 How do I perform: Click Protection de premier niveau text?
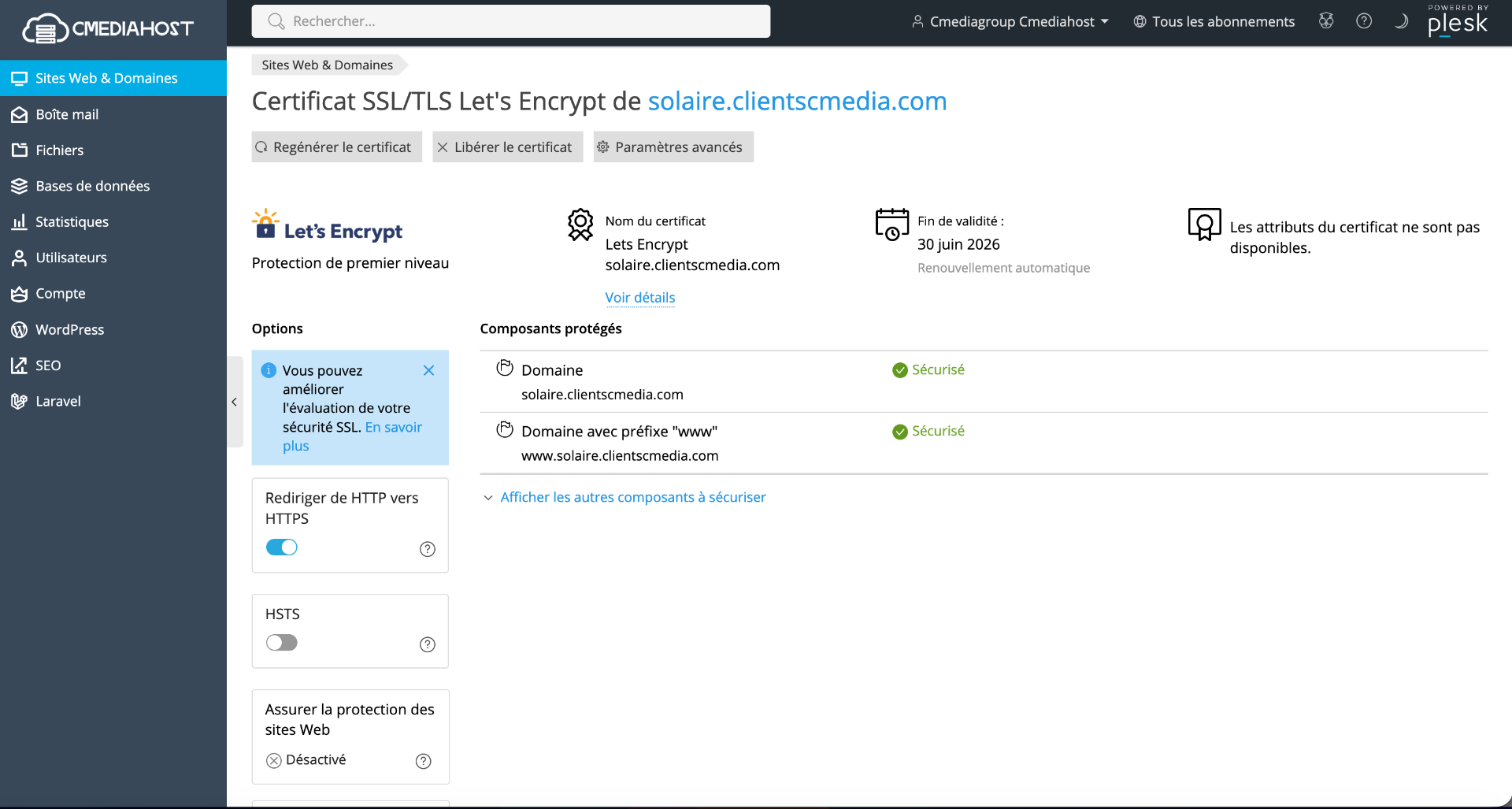pos(350,263)
